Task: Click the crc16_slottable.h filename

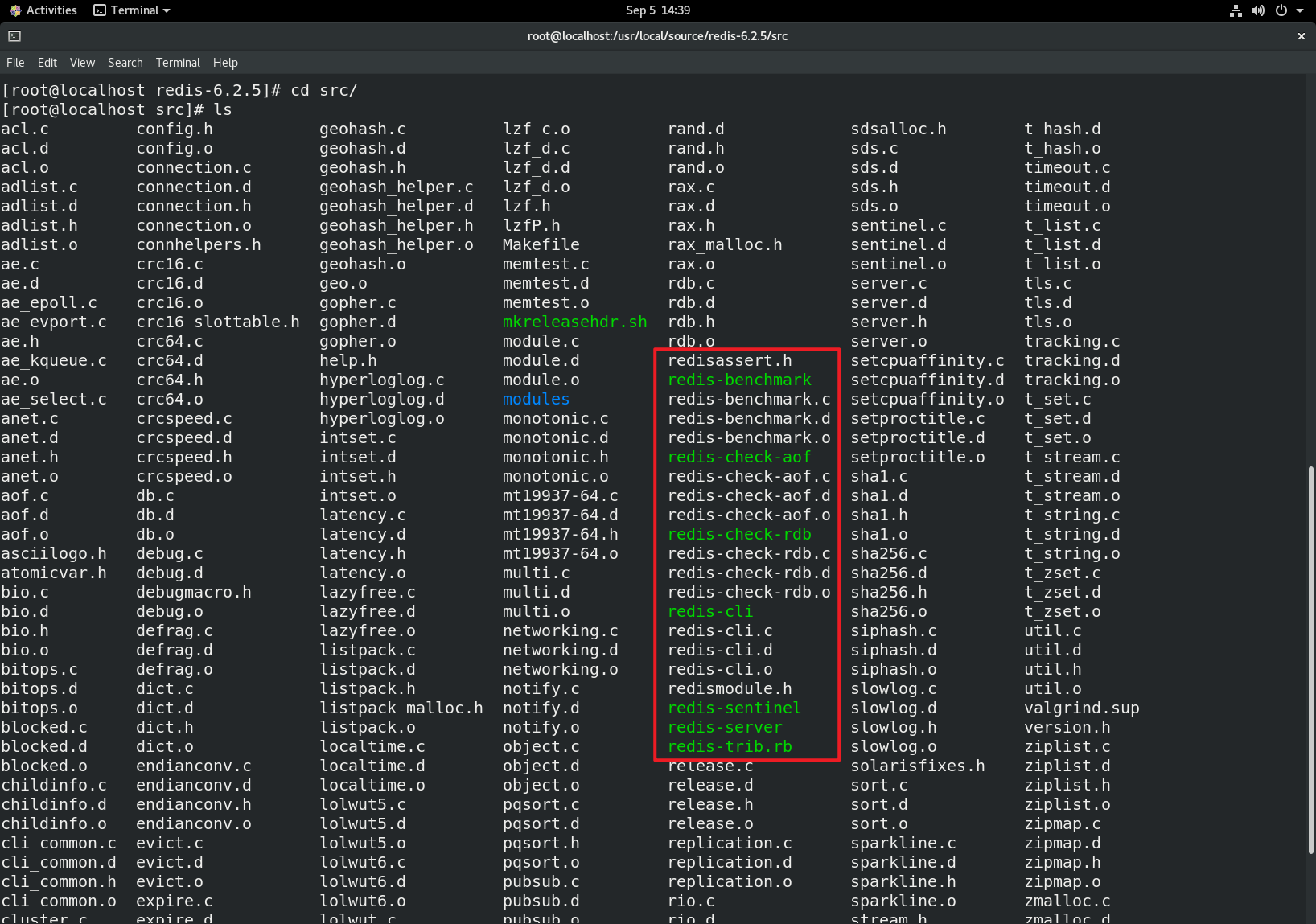Action: pos(218,322)
